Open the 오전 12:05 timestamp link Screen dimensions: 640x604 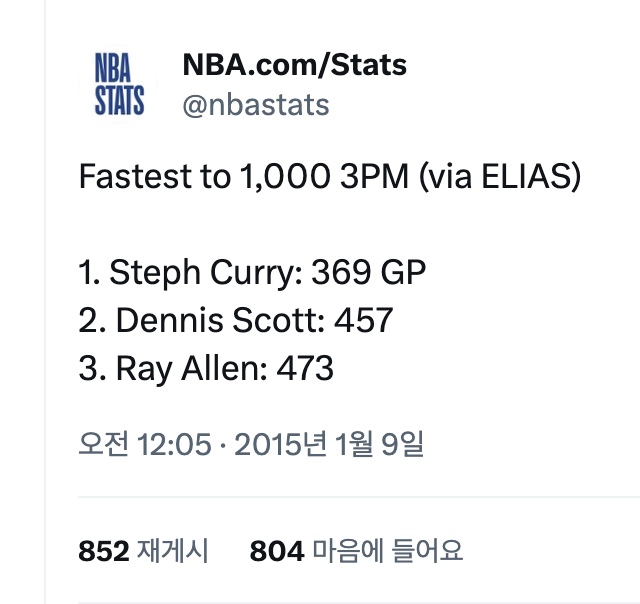coord(145,444)
